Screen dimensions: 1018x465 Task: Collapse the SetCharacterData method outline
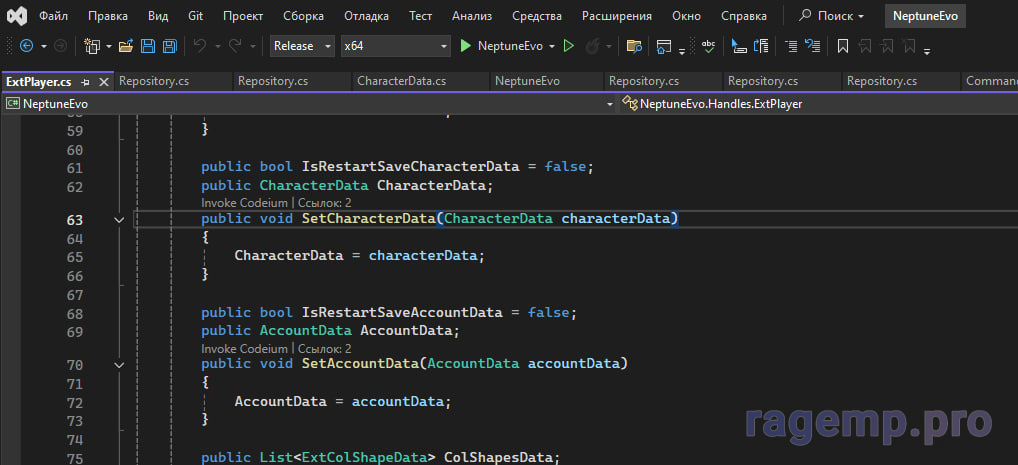tap(119, 219)
